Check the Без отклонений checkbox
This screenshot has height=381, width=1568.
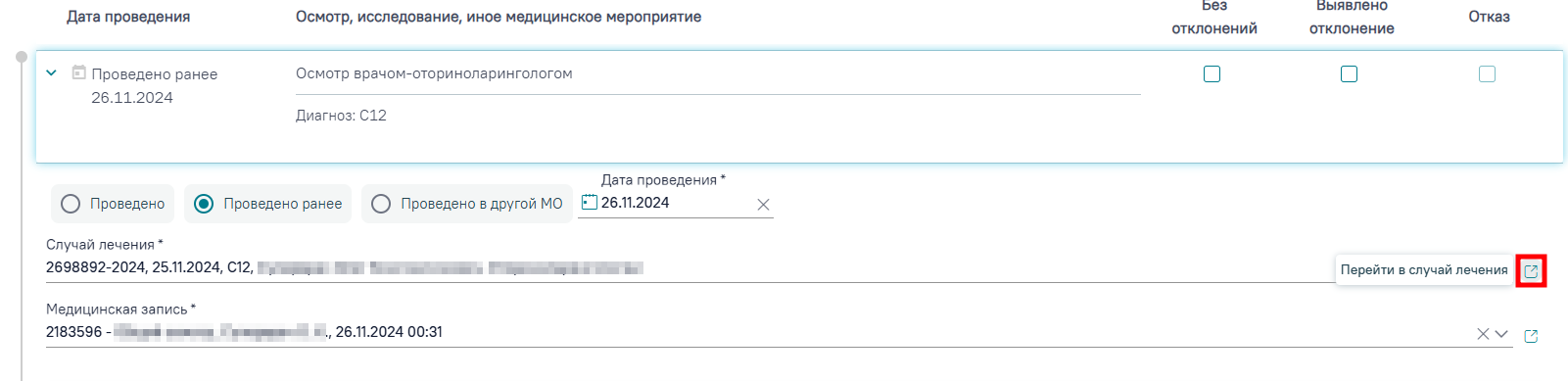(1212, 73)
